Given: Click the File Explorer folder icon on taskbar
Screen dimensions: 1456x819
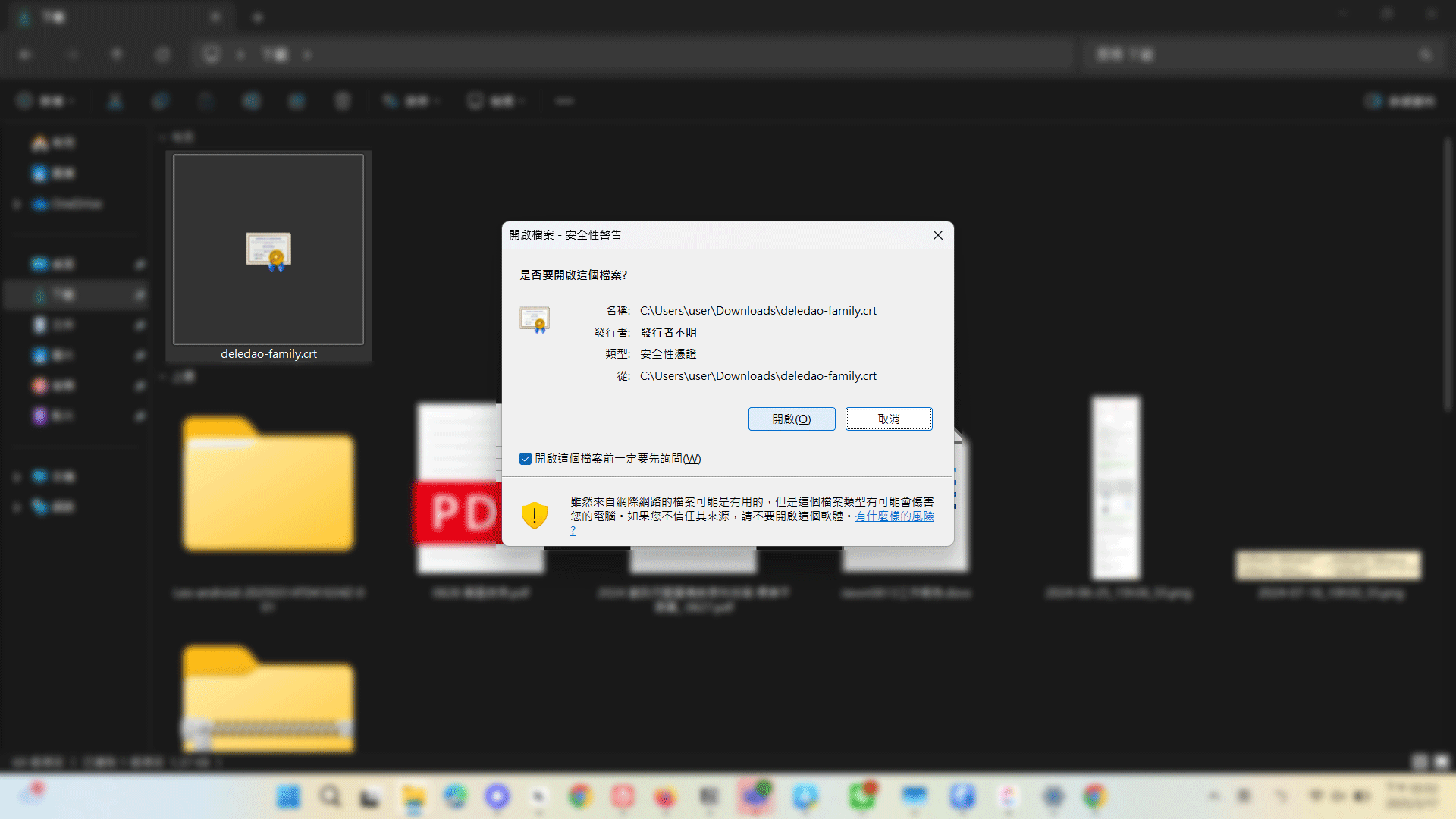Looking at the screenshot, I should click(413, 796).
